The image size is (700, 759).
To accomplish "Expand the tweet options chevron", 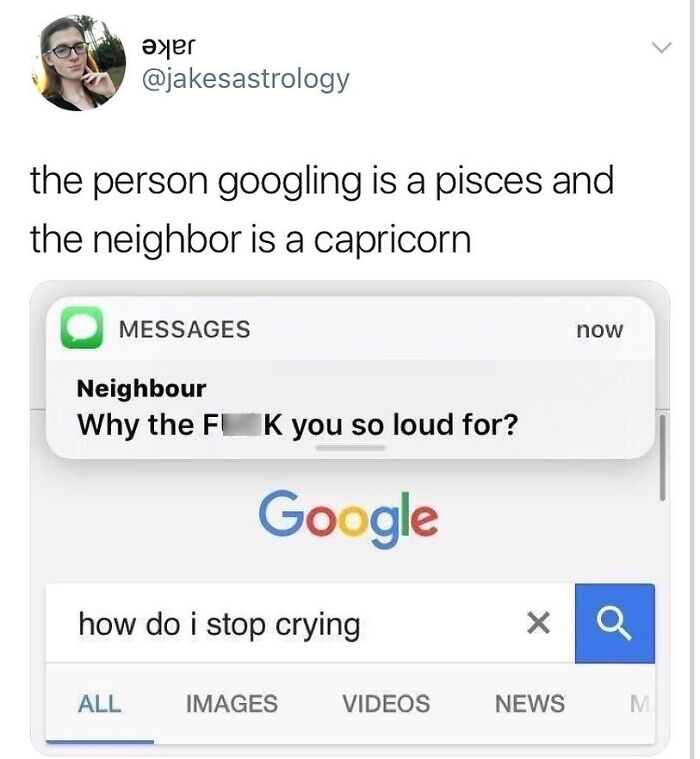I will (x=661, y=47).
